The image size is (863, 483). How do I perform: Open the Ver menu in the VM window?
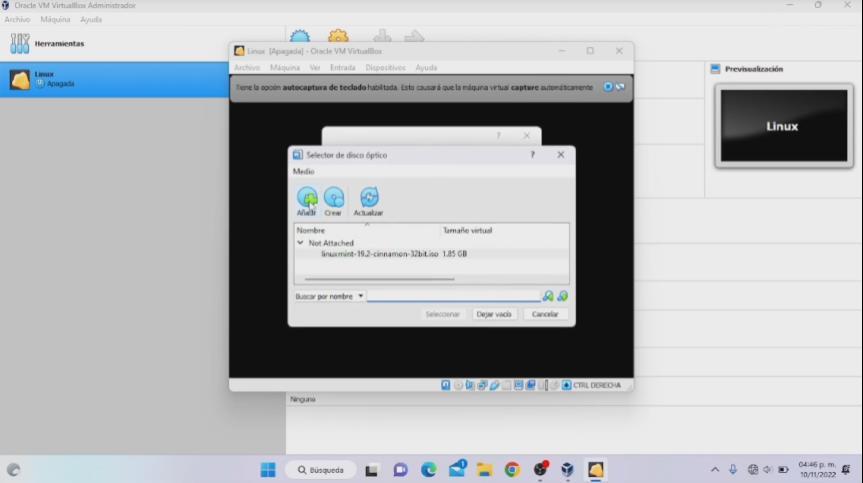pos(314,68)
